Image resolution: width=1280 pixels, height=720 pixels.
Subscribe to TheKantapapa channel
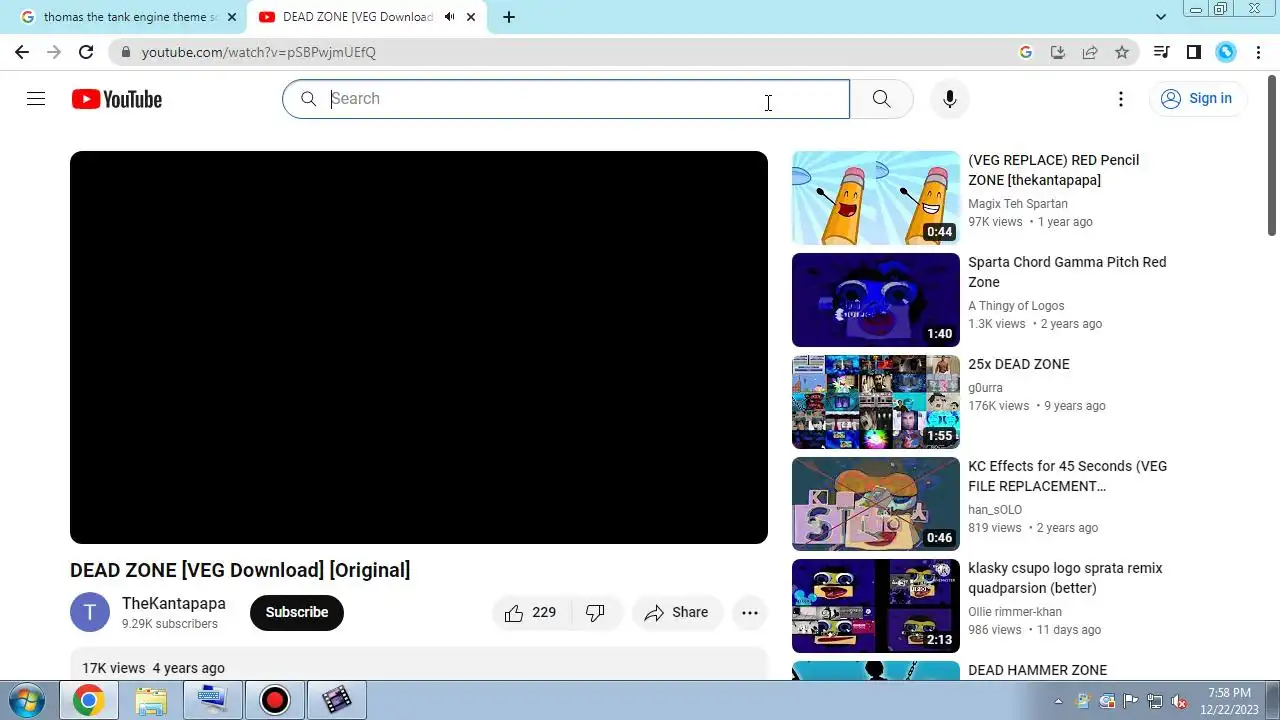pos(297,612)
